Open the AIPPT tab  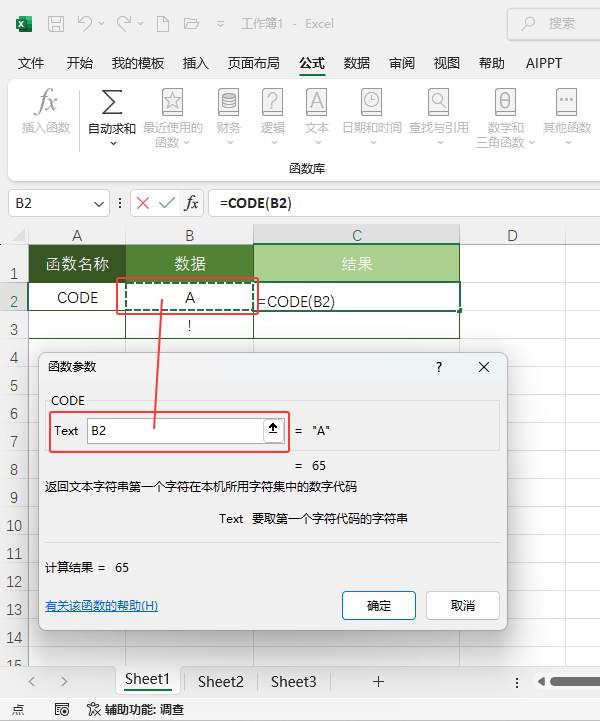click(x=544, y=63)
